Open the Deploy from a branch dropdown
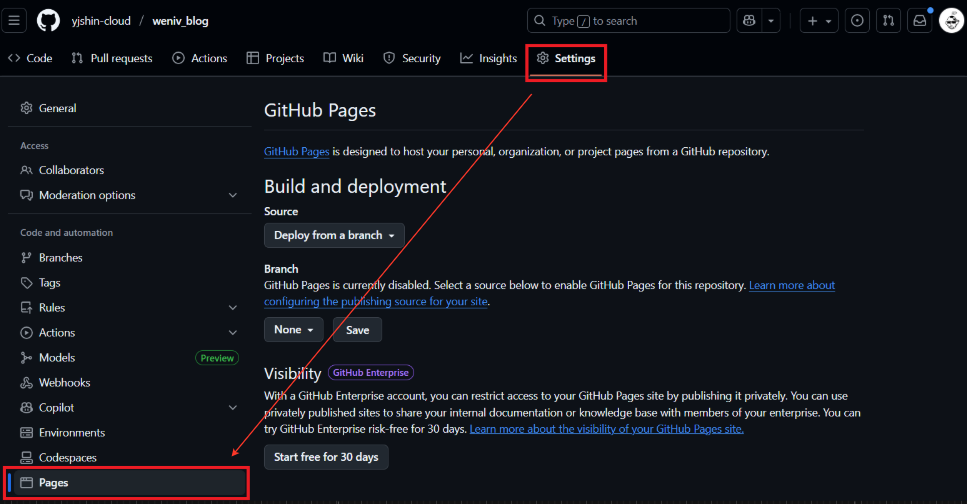The image size is (967, 504). (x=334, y=235)
